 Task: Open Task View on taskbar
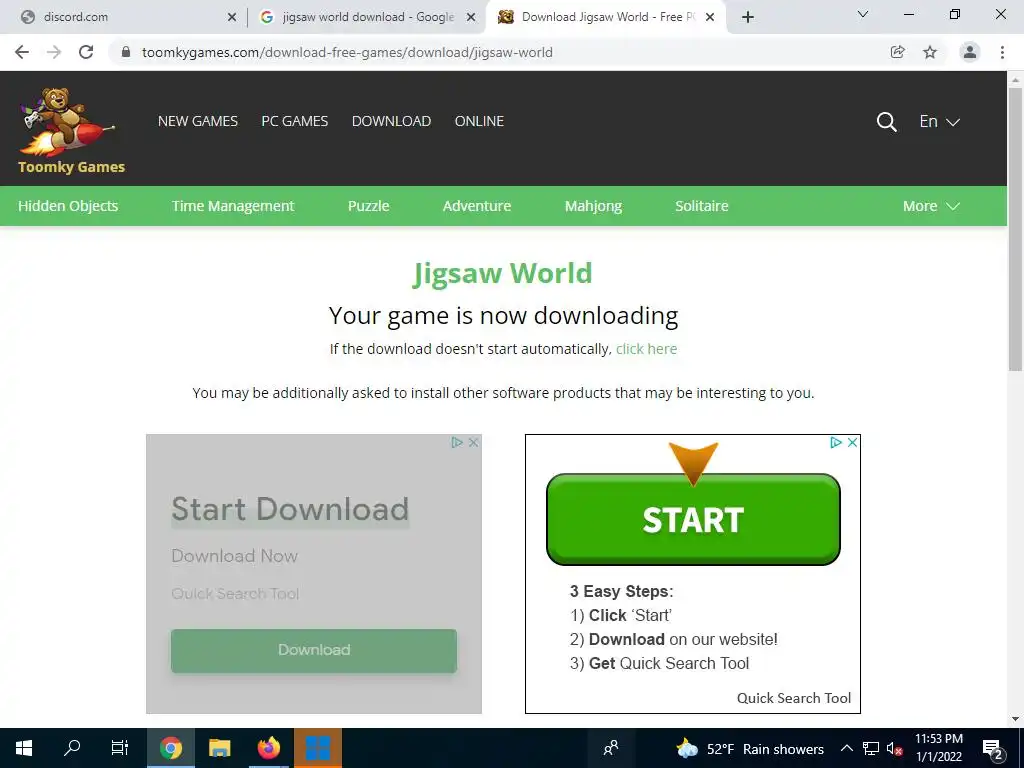click(x=120, y=748)
